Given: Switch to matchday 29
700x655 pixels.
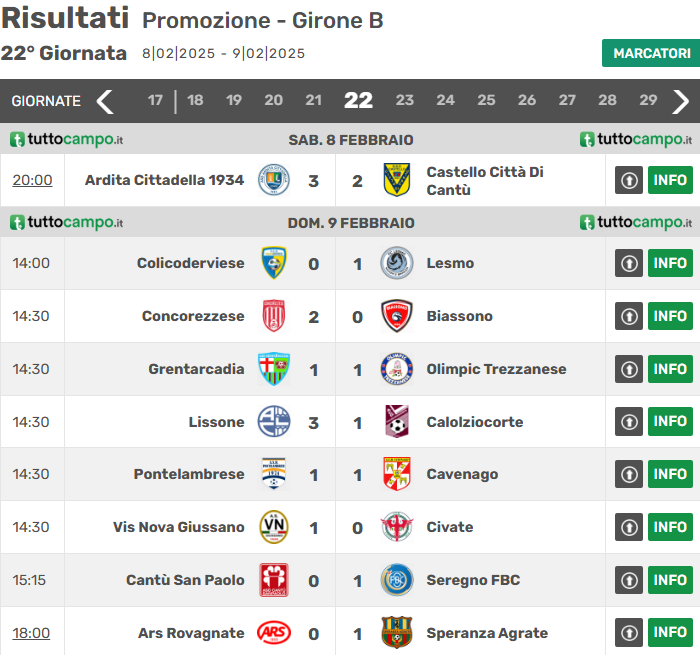Looking at the screenshot, I should [x=648, y=101].
